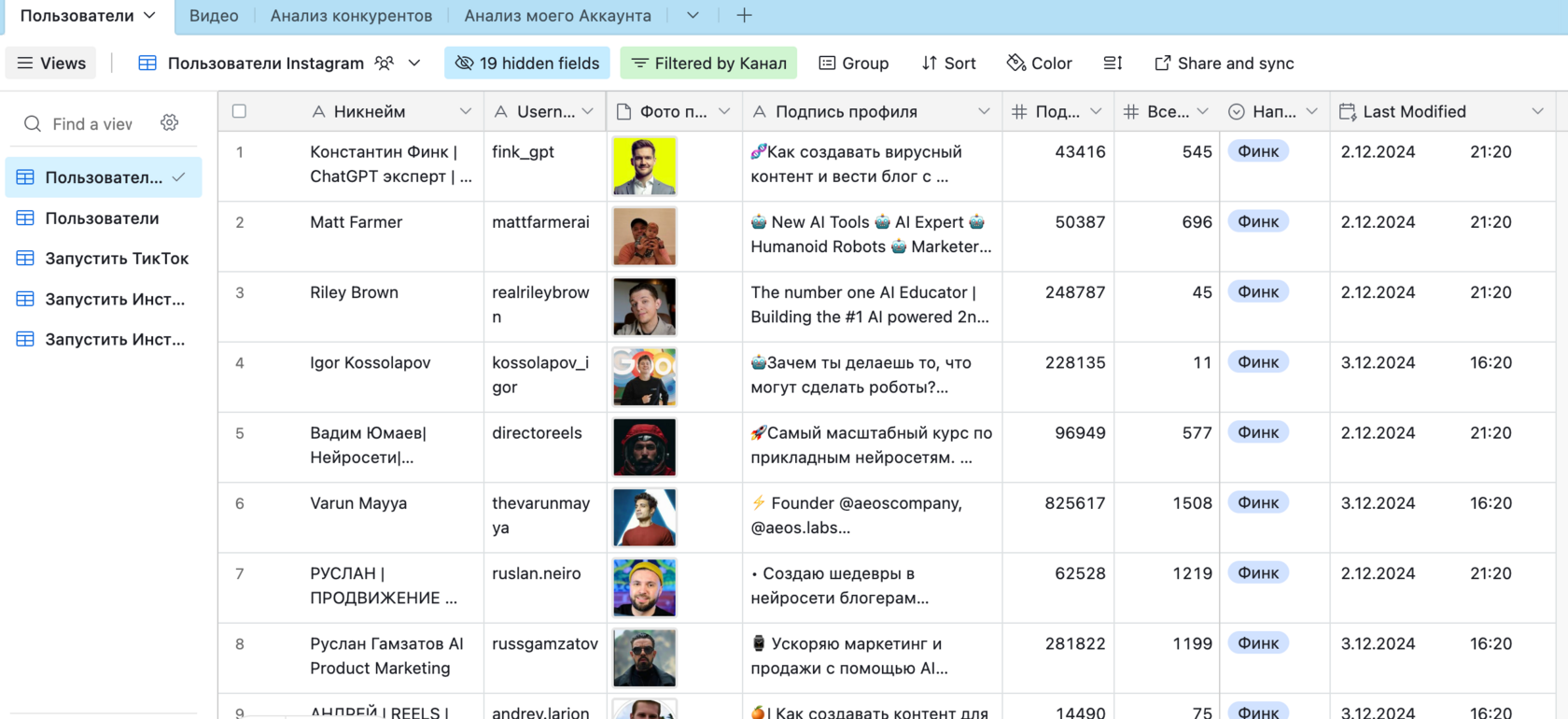Select the Founder @aeoscompany bio cell
1568x719 pixels.
point(873,517)
